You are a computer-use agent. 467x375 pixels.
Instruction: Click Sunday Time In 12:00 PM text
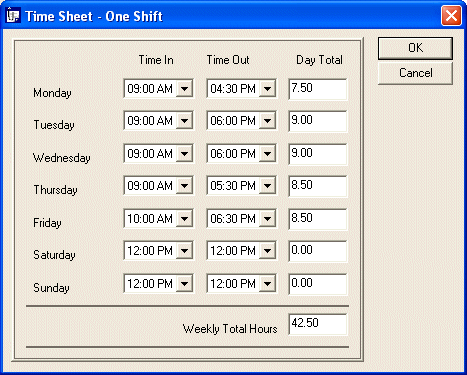pos(150,284)
